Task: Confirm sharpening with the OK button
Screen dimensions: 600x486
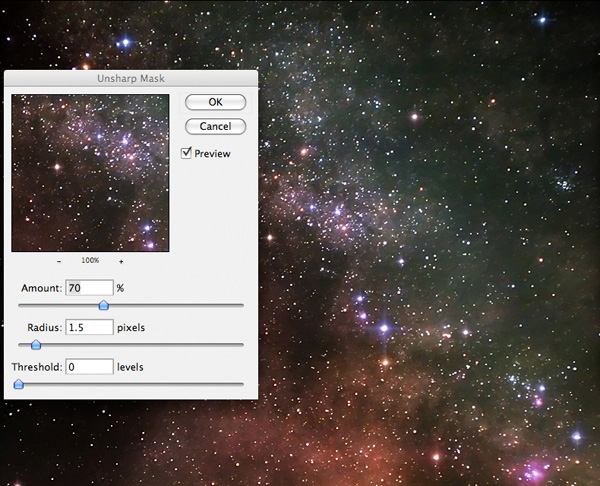Action: [x=215, y=102]
